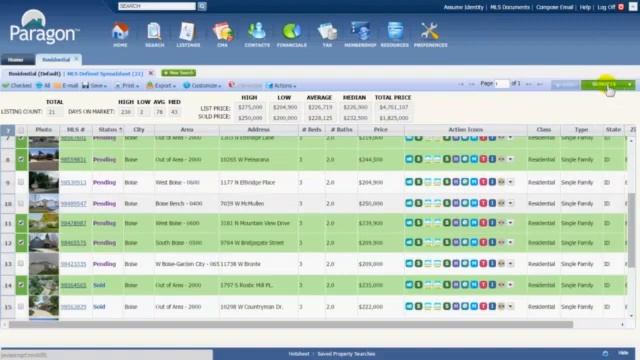Image resolution: width=640 pixels, height=360 pixels.
Task: Click the second green dollar icon in row 14
Action: click(x=447, y=285)
